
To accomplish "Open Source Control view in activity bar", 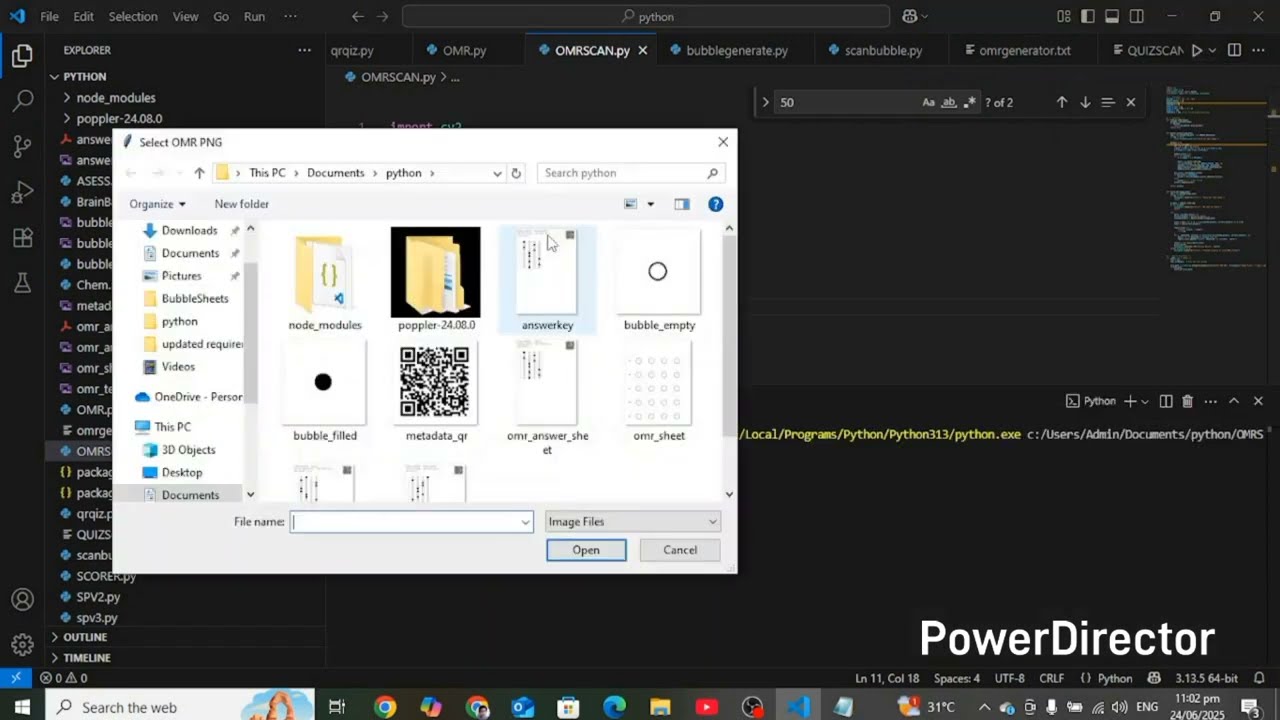I will coord(22,147).
